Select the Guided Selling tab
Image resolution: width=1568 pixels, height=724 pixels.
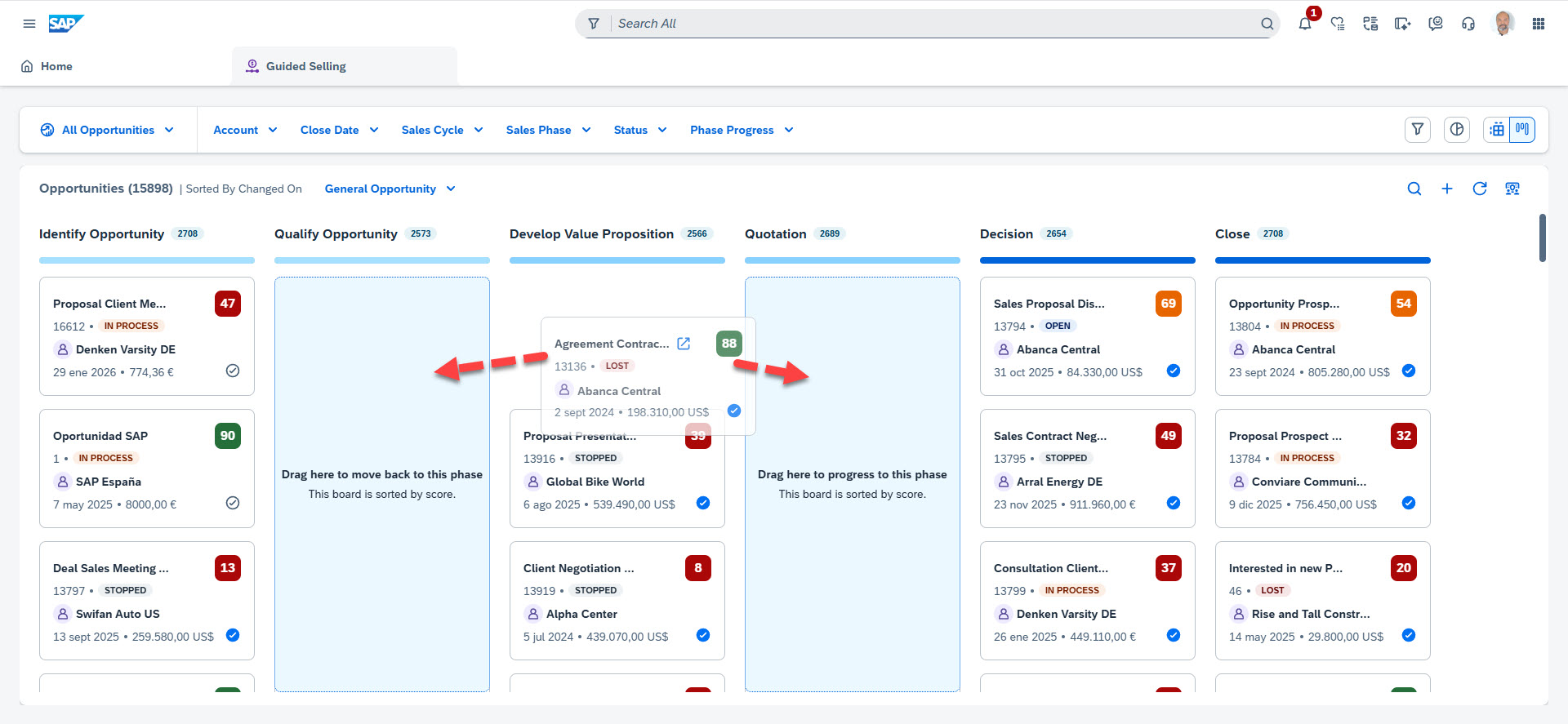305,66
